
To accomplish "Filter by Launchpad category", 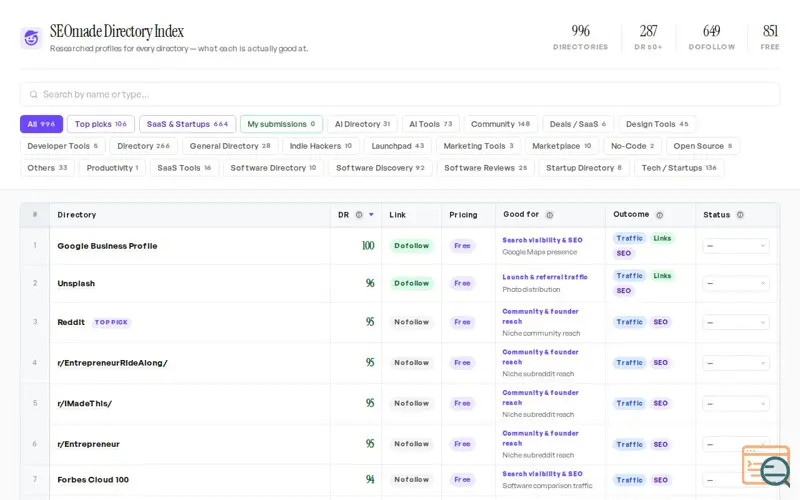I will point(398,146).
